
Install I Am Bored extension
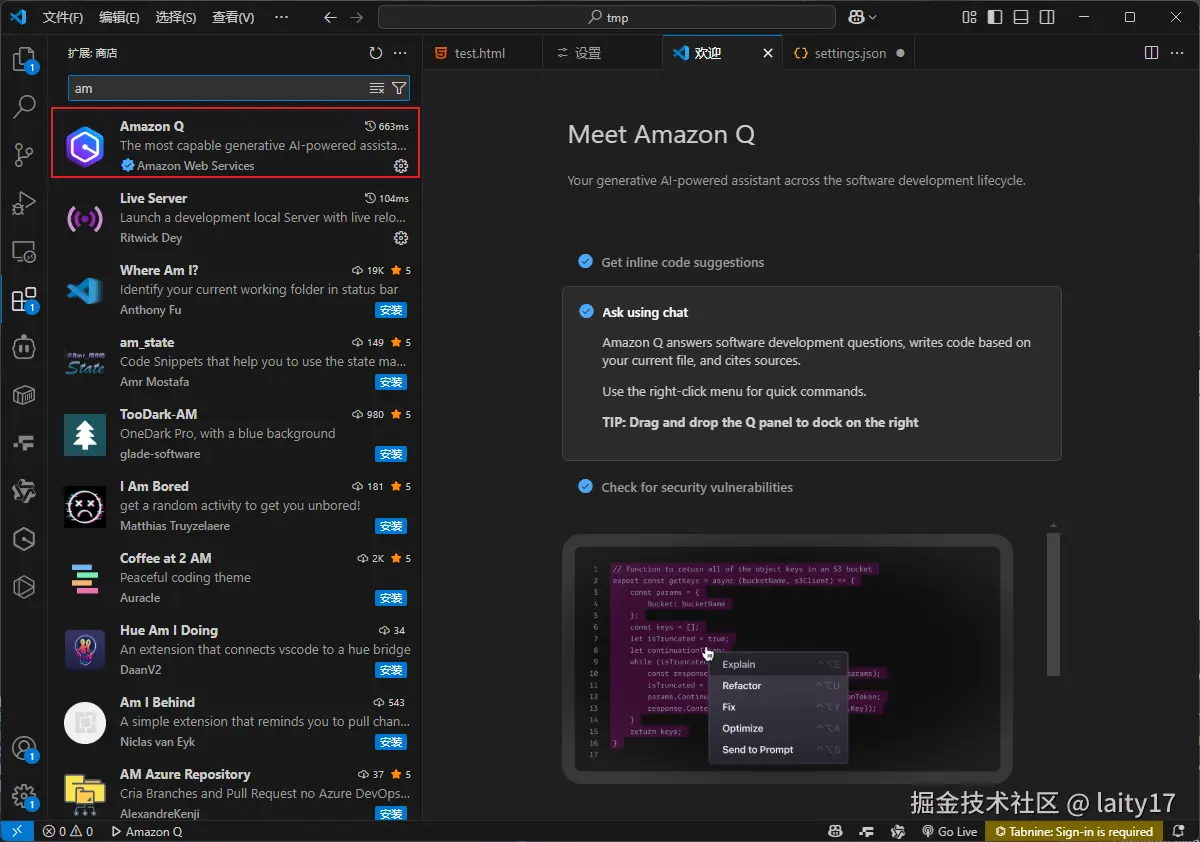pos(391,526)
